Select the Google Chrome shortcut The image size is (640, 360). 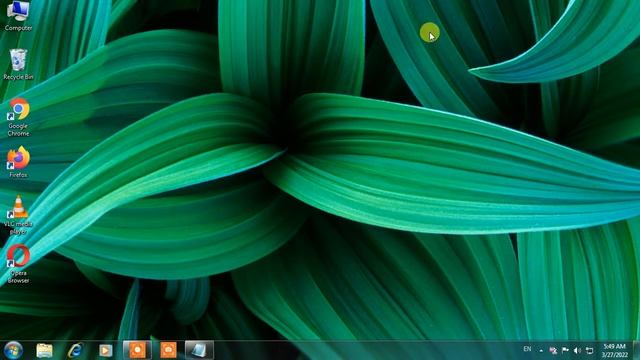tap(18, 117)
